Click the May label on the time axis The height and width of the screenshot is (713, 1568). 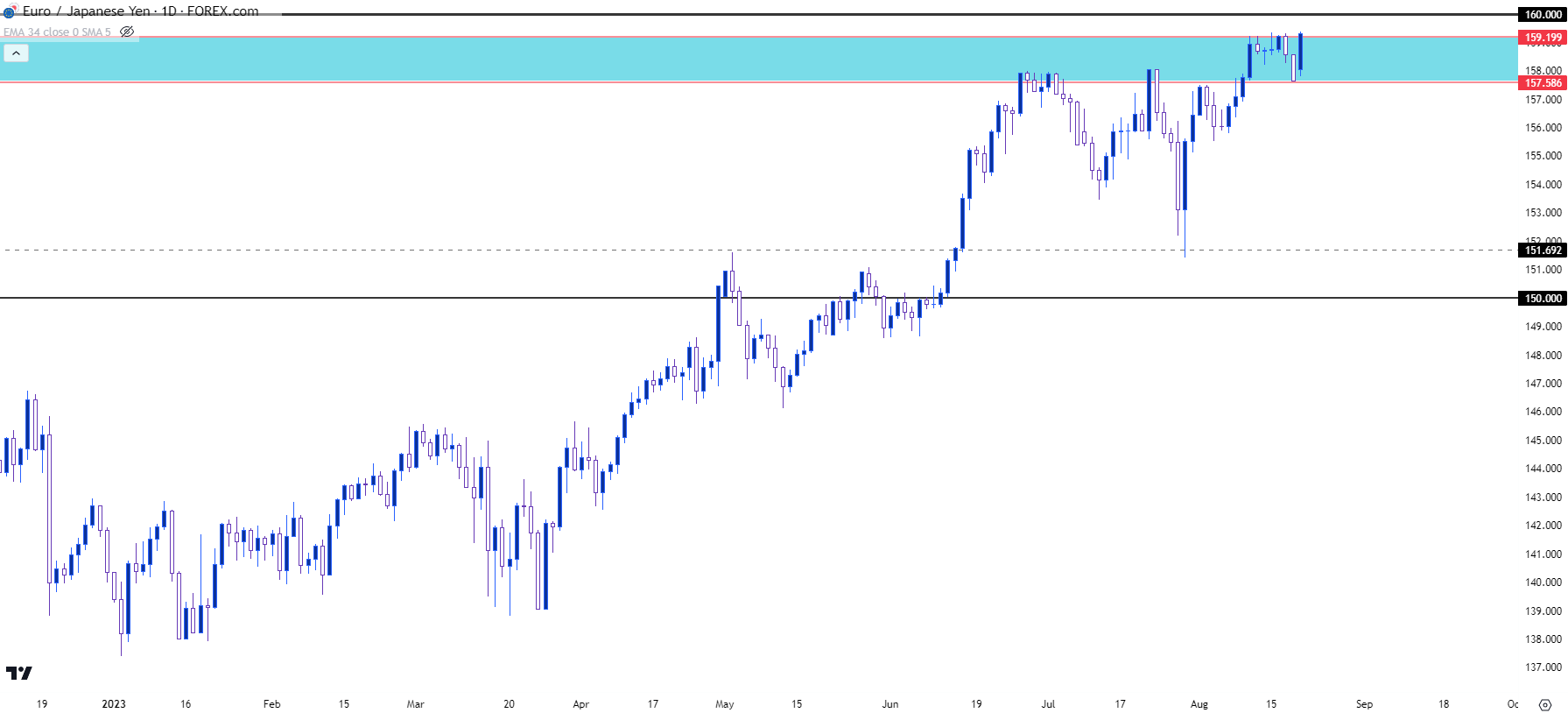tap(724, 704)
